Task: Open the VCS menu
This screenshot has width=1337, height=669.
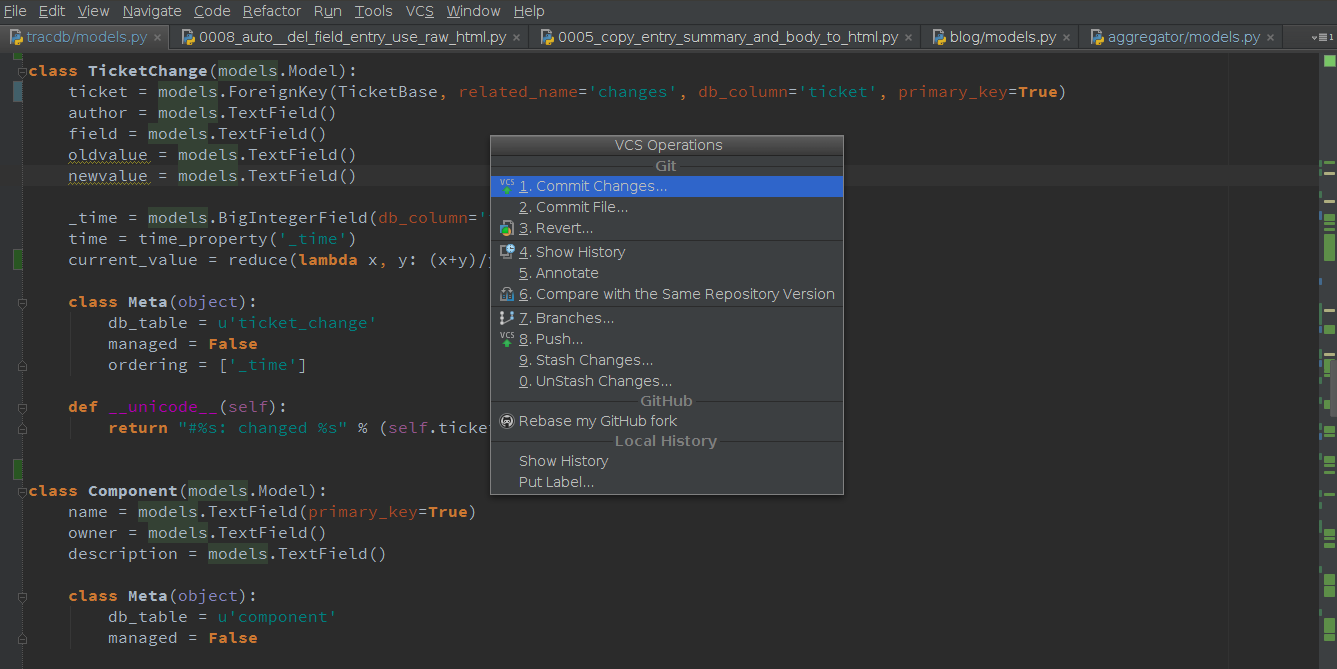Action: [420, 11]
